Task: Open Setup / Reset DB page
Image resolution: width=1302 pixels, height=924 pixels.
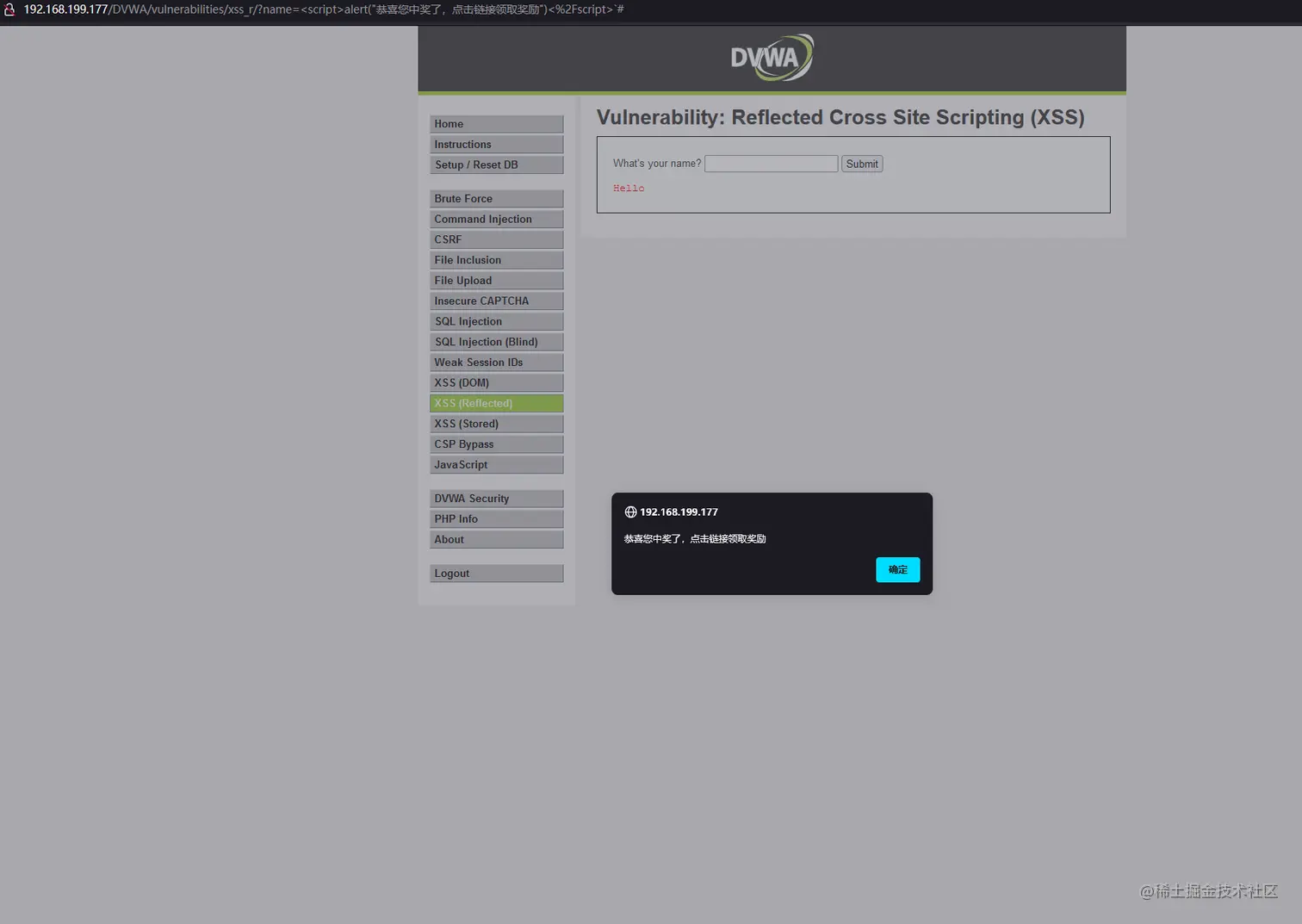Action: coord(497,165)
